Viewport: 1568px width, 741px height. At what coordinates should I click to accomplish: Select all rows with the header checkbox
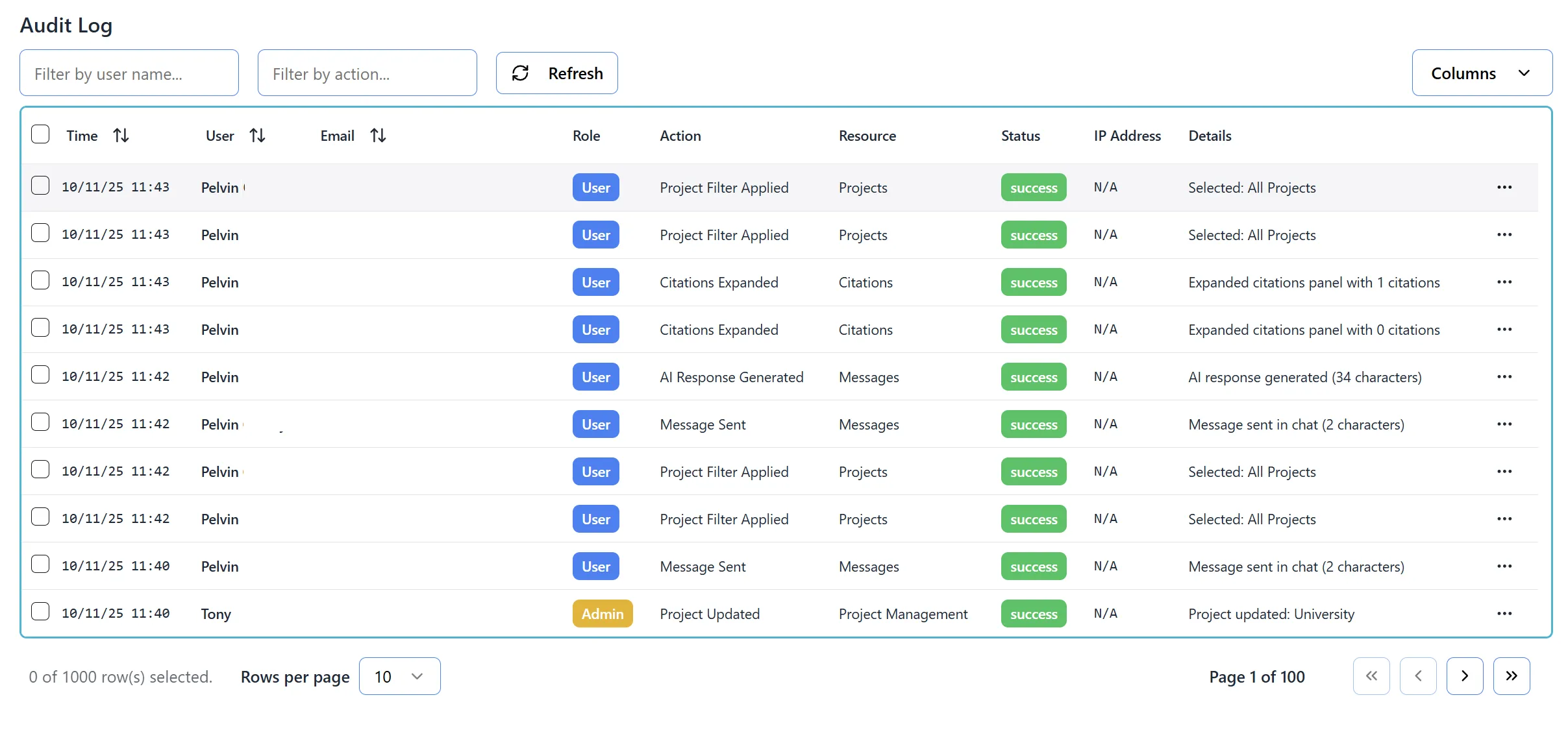pyautogui.click(x=40, y=134)
